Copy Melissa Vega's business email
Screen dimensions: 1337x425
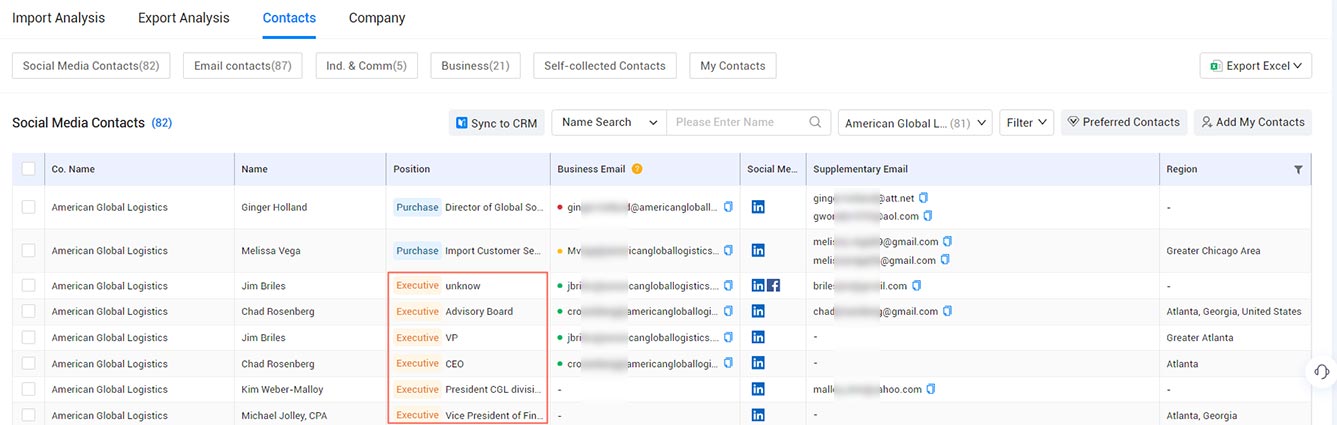728,250
